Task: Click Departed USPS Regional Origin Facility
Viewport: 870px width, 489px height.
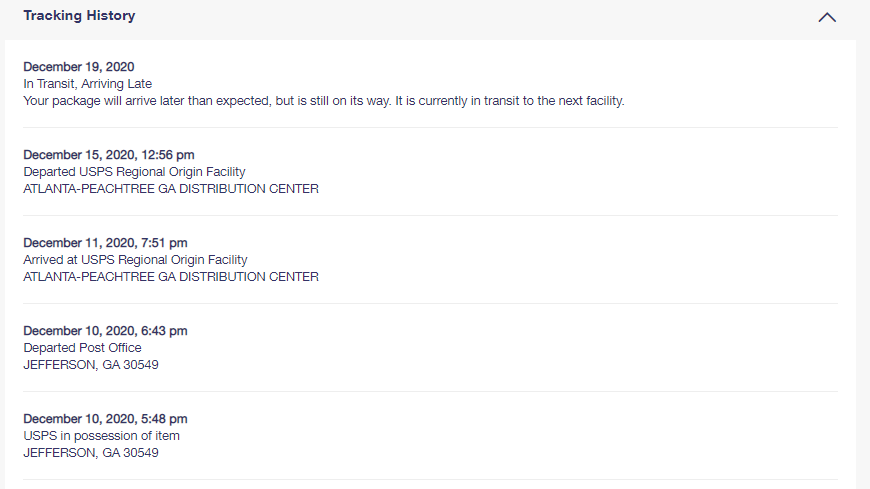Action: 135,172
